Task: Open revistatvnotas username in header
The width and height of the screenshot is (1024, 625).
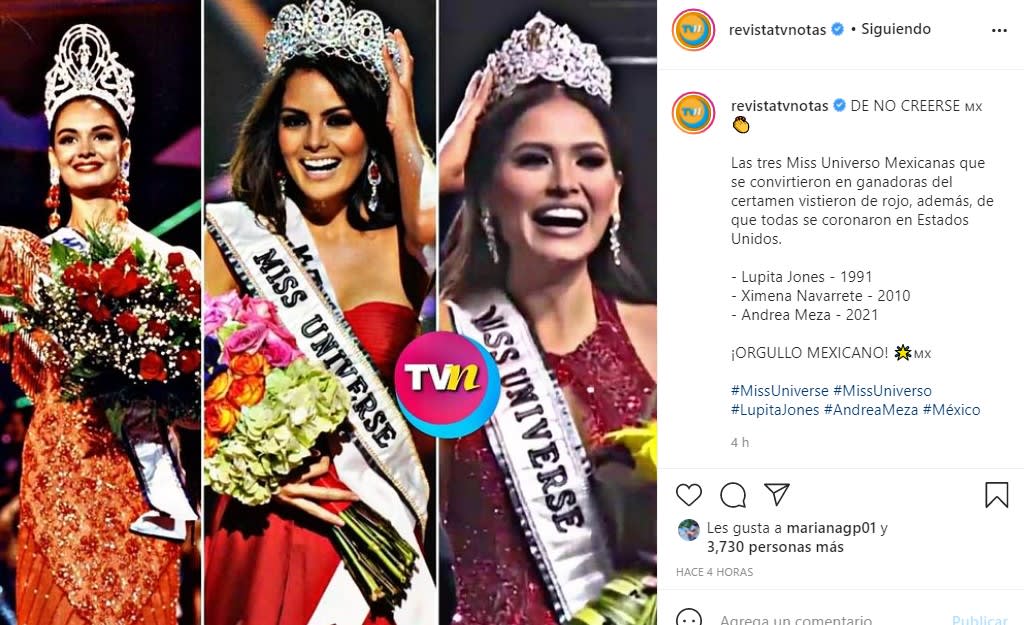Action: click(777, 29)
